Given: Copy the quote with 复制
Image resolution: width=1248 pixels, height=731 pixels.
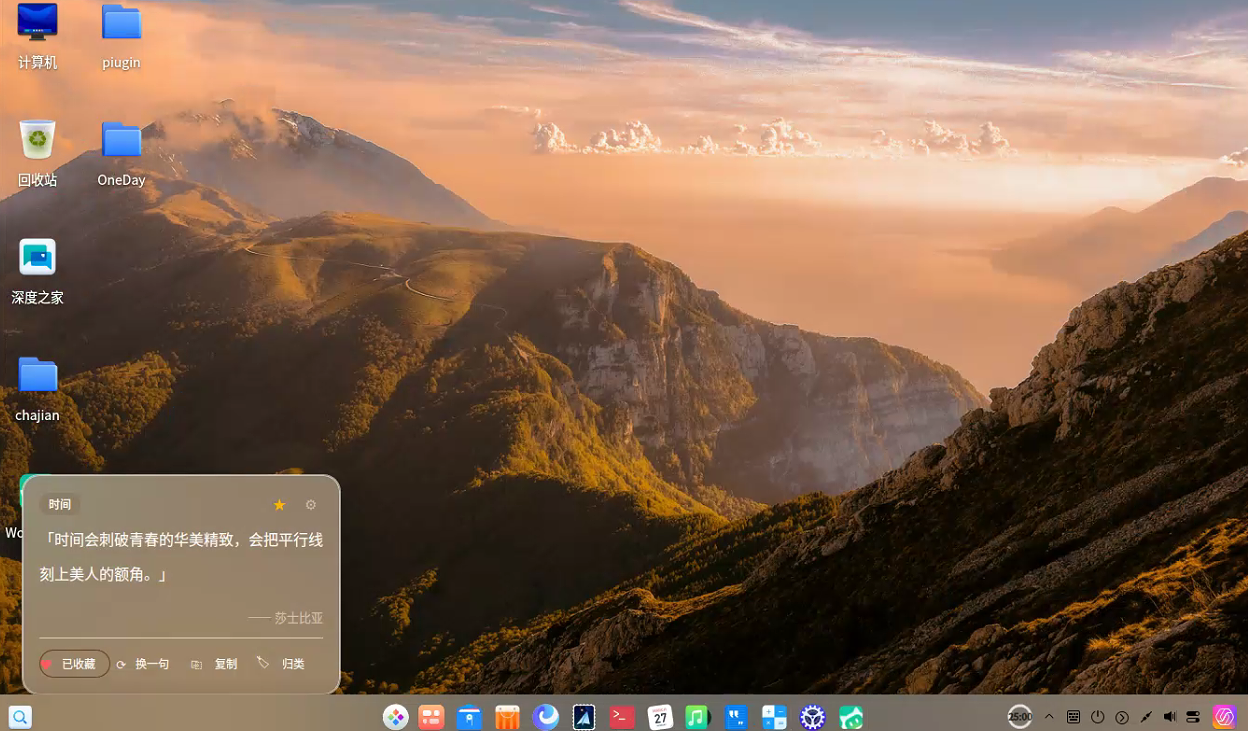Looking at the screenshot, I should (214, 664).
